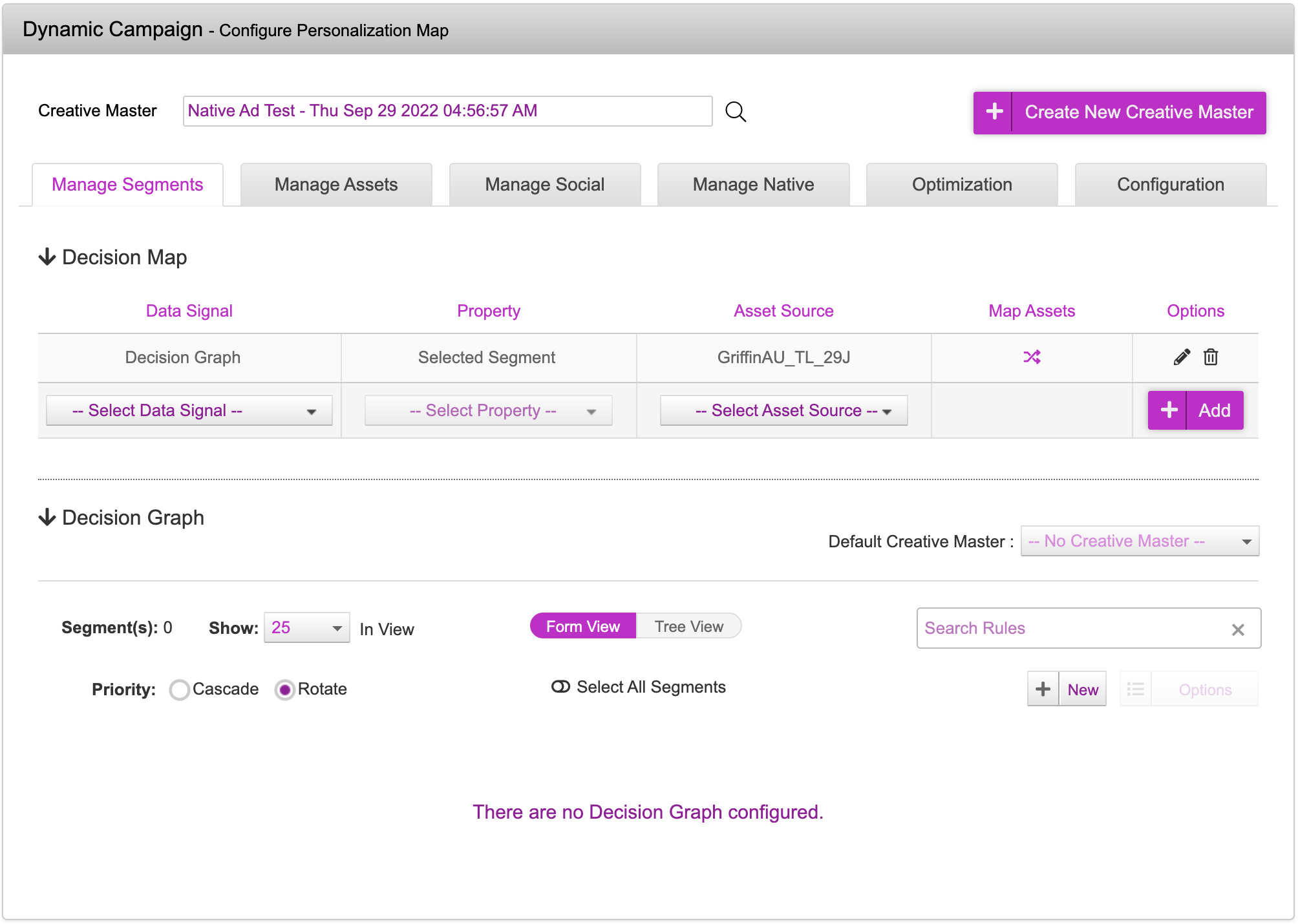1298x924 pixels.
Task: Click the plus icon on New segment button
Action: (x=1043, y=689)
